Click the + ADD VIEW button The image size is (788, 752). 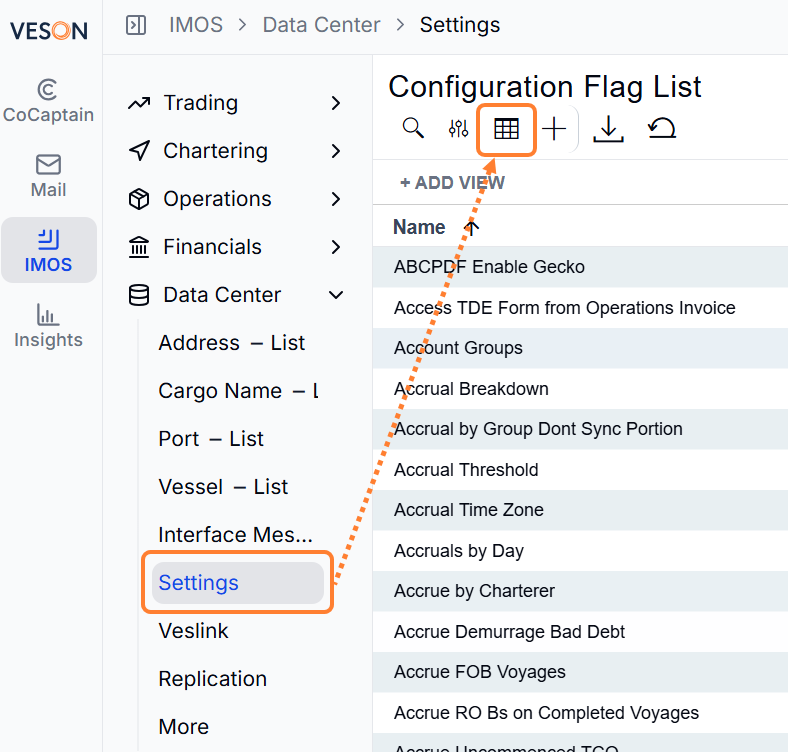[452, 182]
